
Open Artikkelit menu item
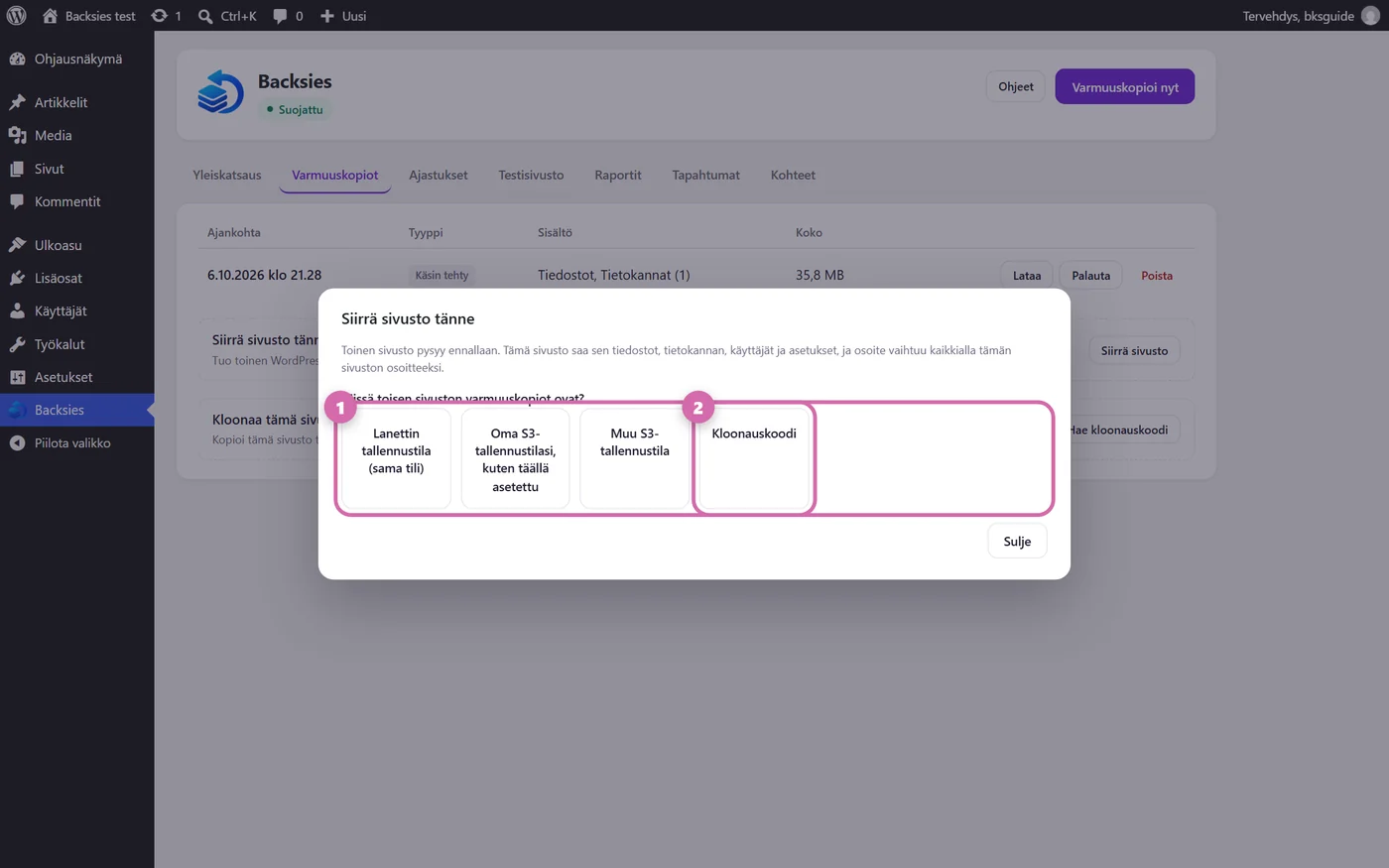(77, 102)
